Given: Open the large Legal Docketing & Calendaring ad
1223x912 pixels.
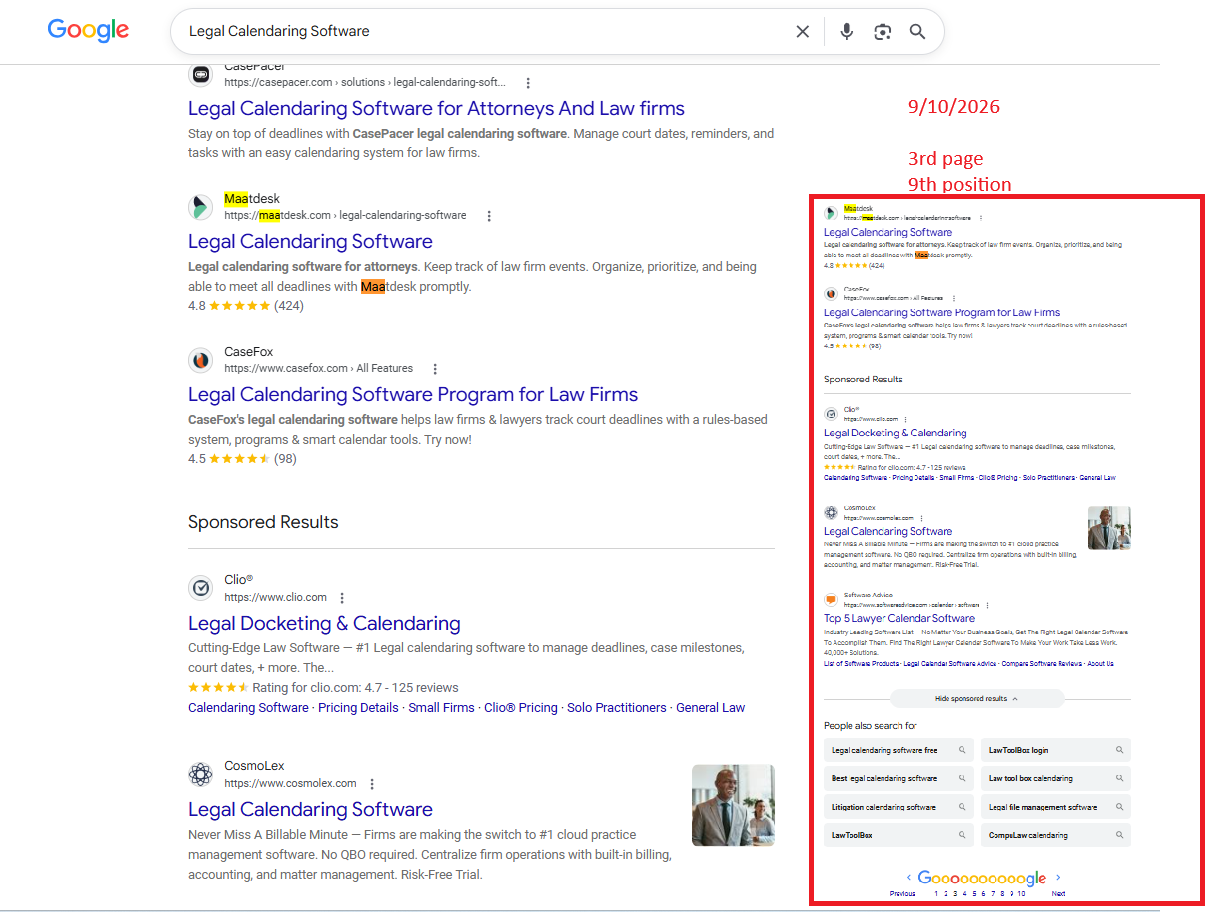Looking at the screenshot, I should click(324, 623).
